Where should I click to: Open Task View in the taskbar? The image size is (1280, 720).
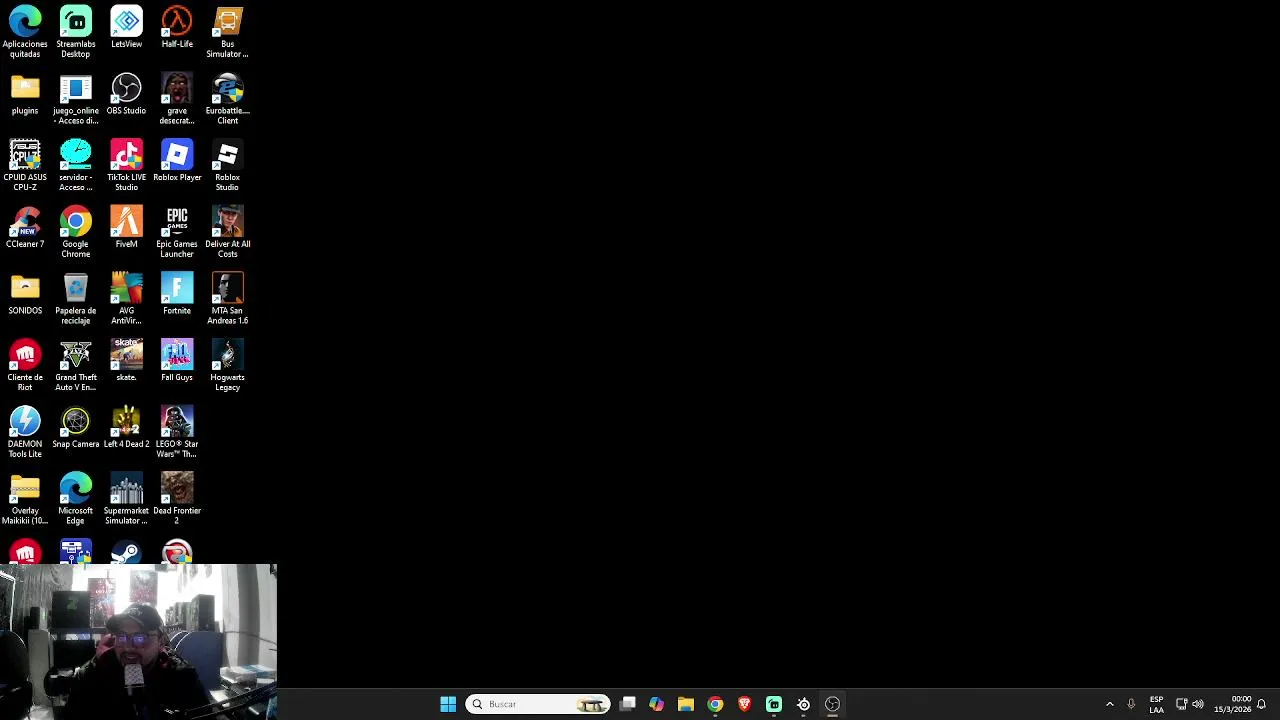627,704
